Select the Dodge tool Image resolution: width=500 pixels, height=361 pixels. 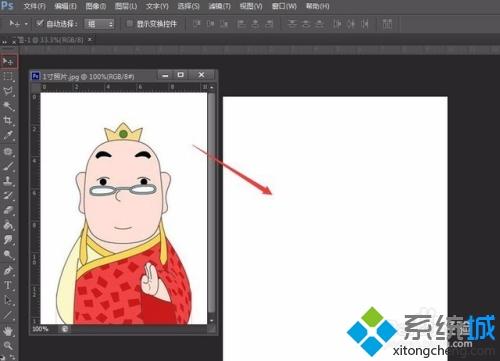[x=8, y=255]
